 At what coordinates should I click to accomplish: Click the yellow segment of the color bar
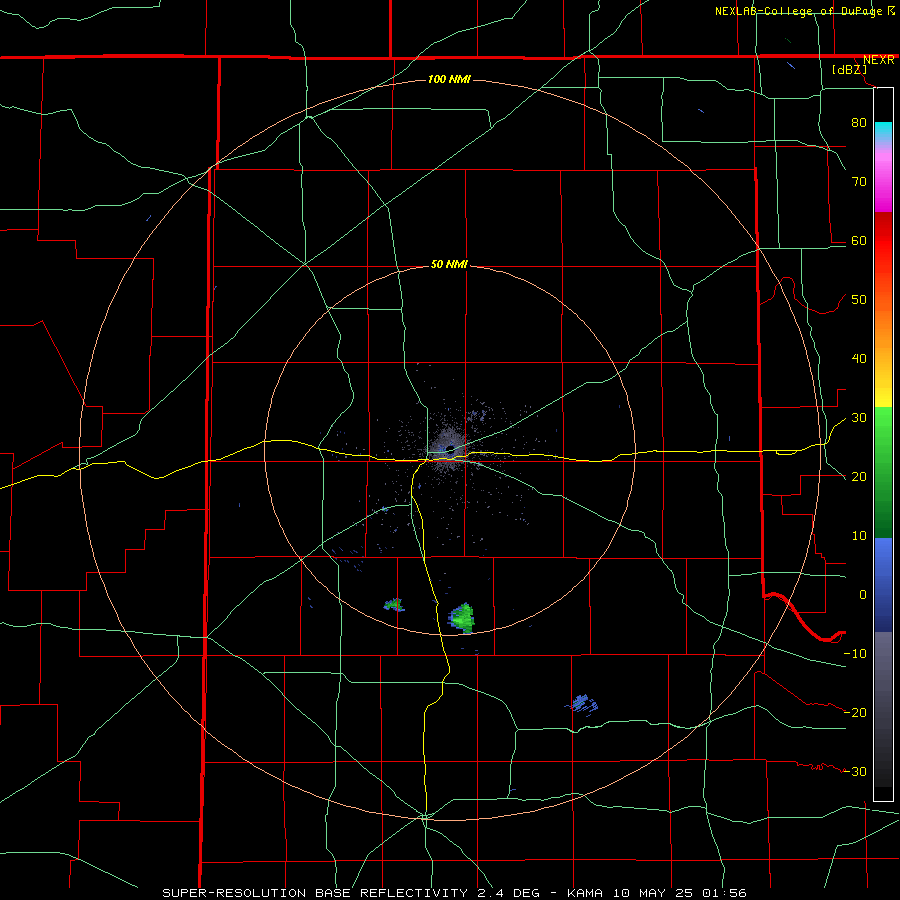[883, 396]
